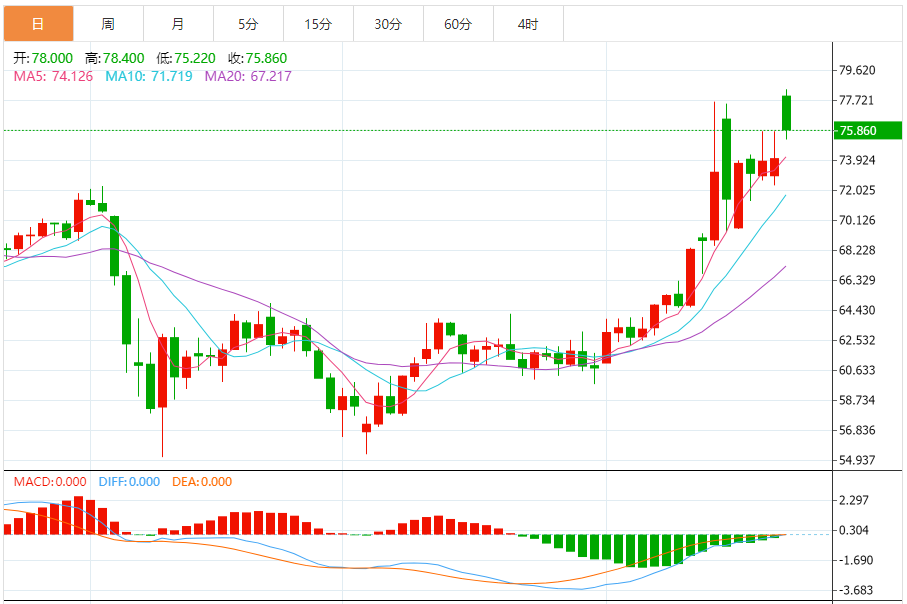The image size is (907, 604).
Task: Click the 66.329 price axis label
Action: point(857,280)
